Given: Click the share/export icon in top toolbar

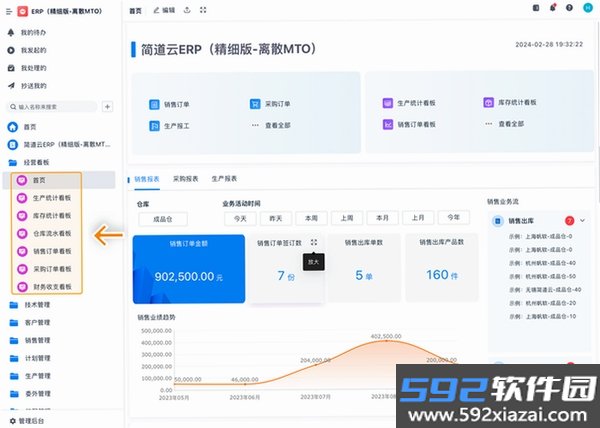Looking at the screenshot, I should click(x=187, y=10).
